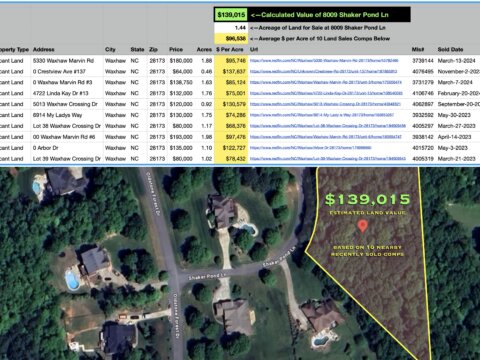
Task: Click the Address column header
Action: click(x=44, y=49)
